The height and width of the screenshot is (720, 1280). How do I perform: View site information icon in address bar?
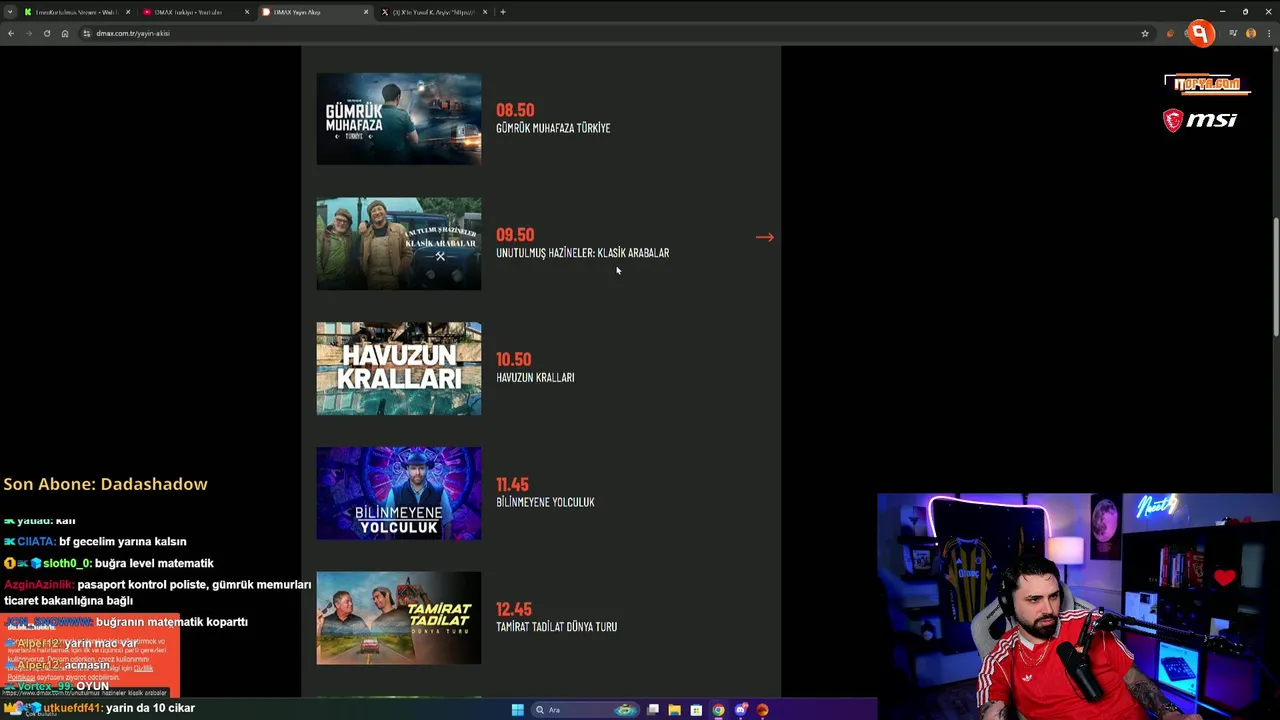[87, 33]
